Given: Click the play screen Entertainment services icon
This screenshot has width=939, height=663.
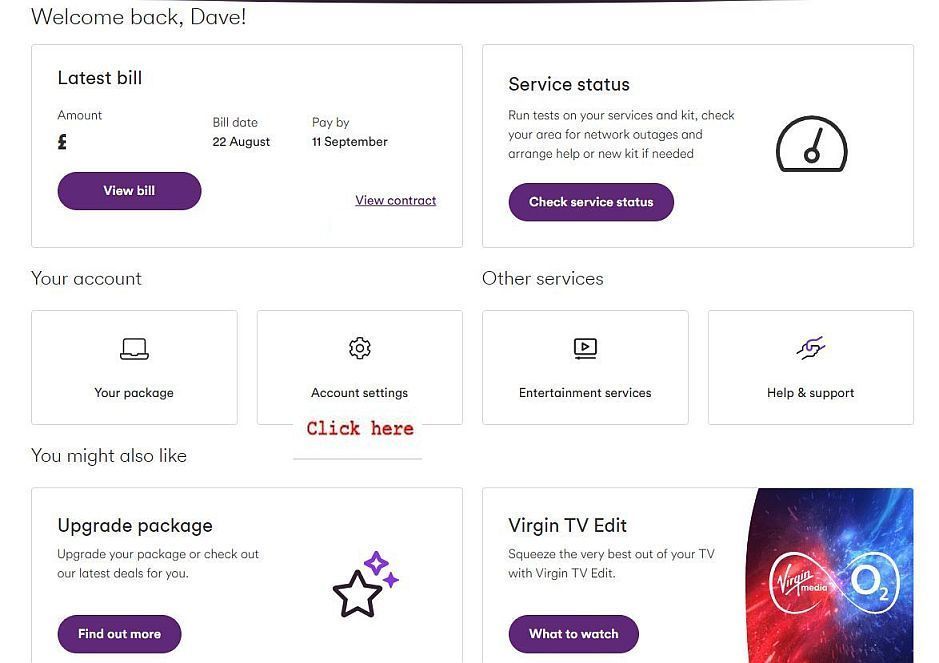Looking at the screenshot, I should coord(585,349).
